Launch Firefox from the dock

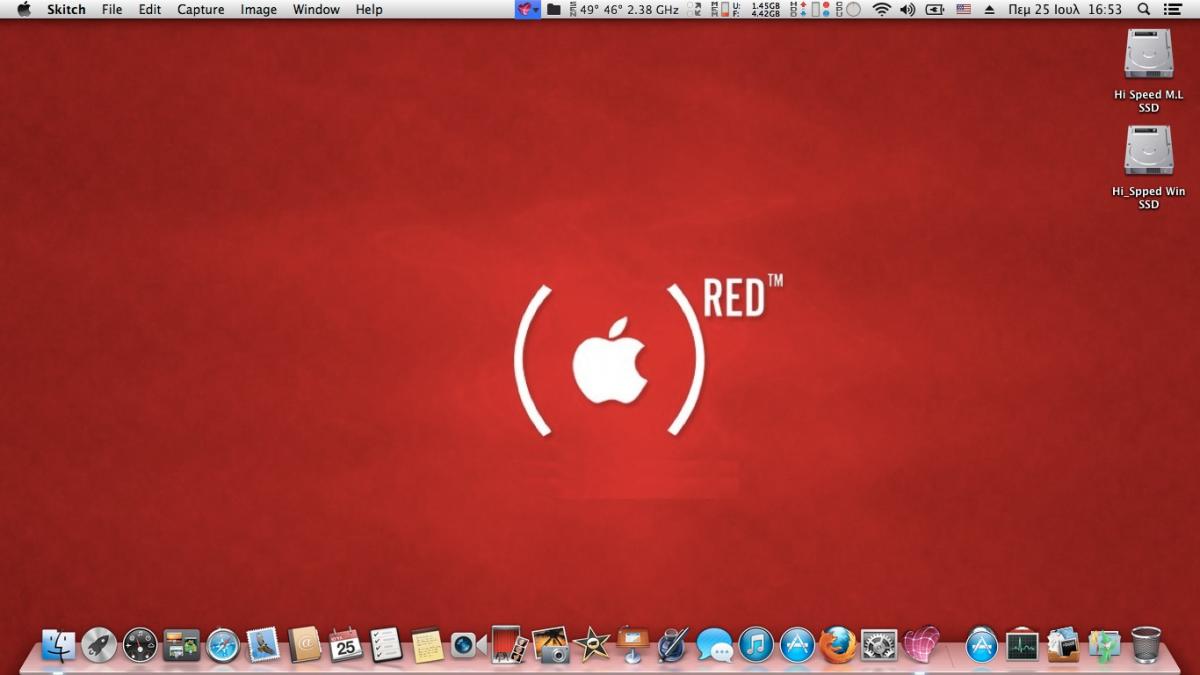tap(838, 645)
